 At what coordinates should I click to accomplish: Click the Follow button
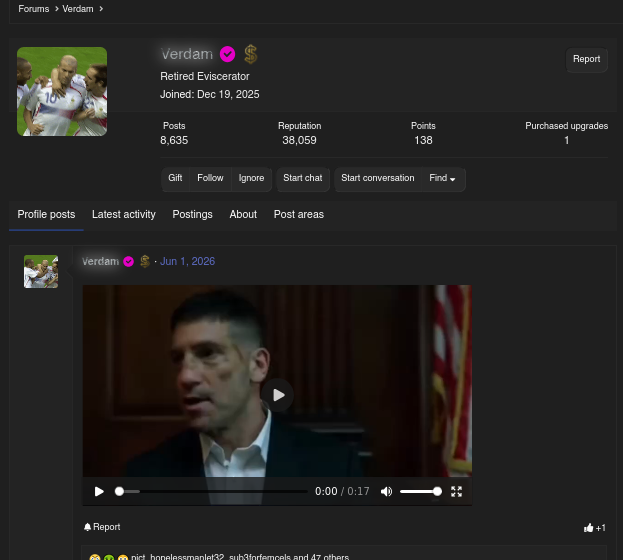tap(210, 178)
